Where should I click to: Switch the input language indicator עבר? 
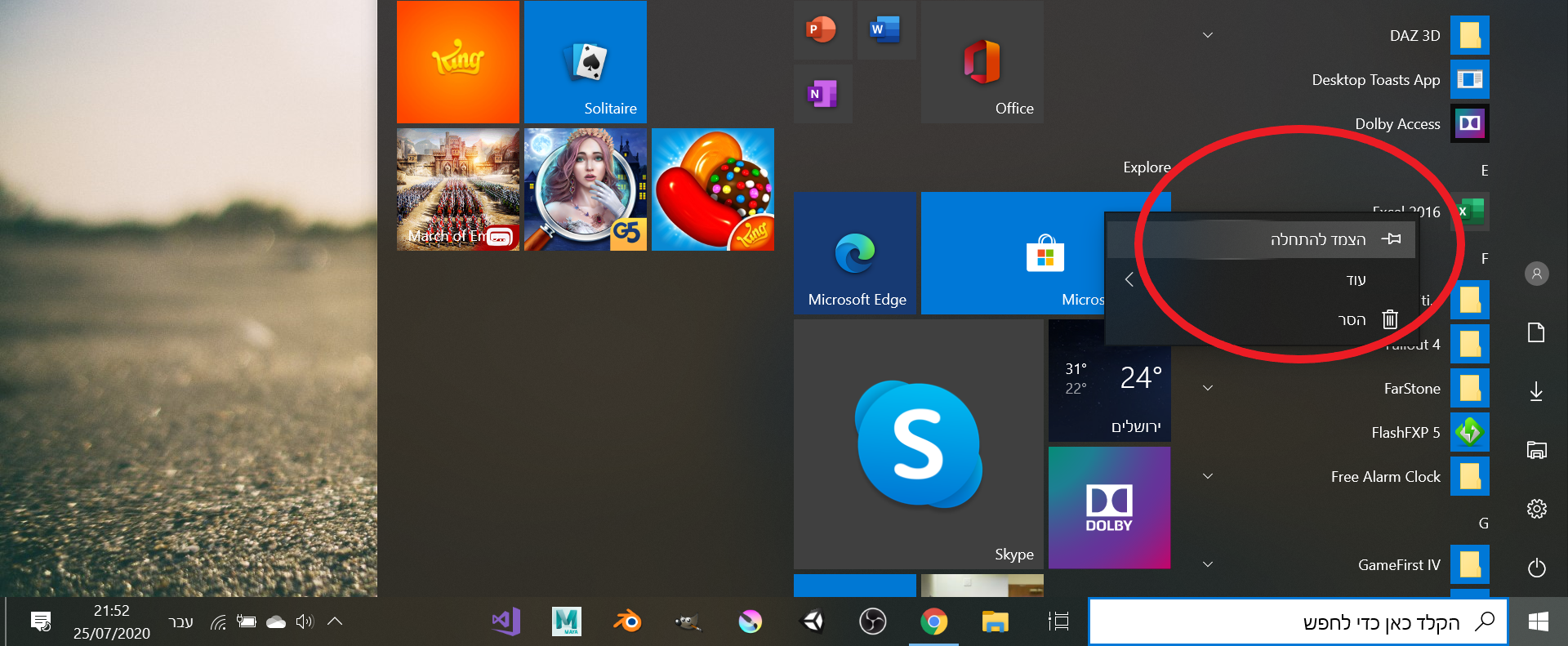point(180,622)
